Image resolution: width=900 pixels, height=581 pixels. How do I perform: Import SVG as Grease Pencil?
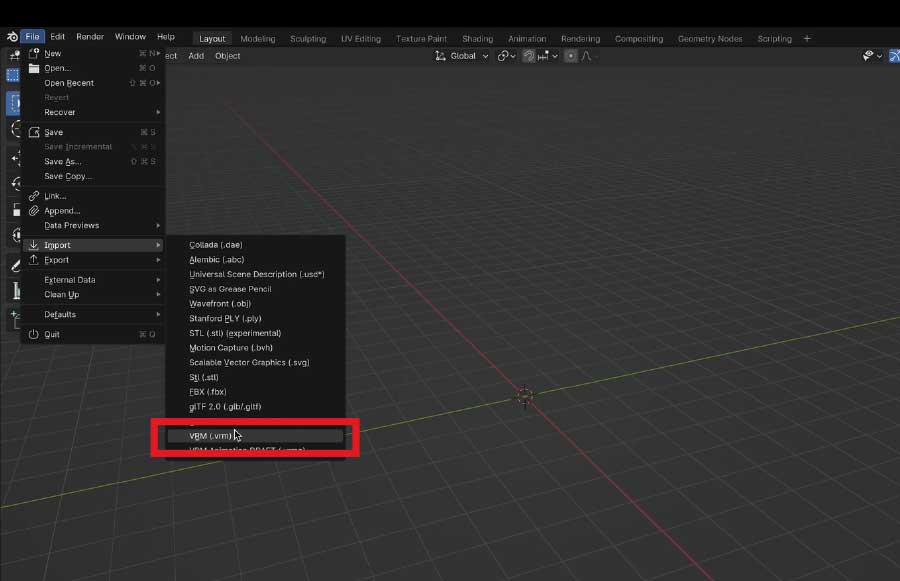click(x=255, y=289)
